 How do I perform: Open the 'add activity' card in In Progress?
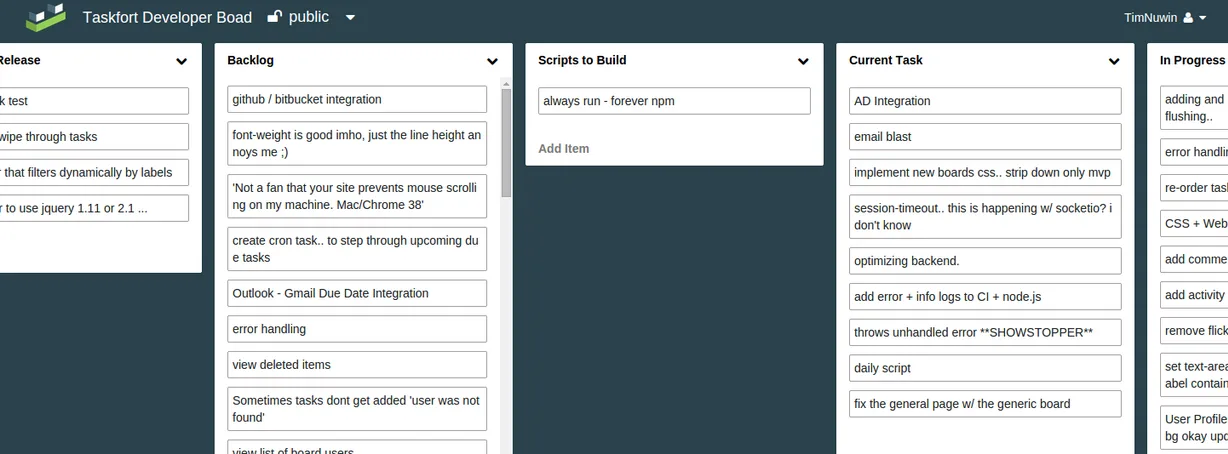1194,295
